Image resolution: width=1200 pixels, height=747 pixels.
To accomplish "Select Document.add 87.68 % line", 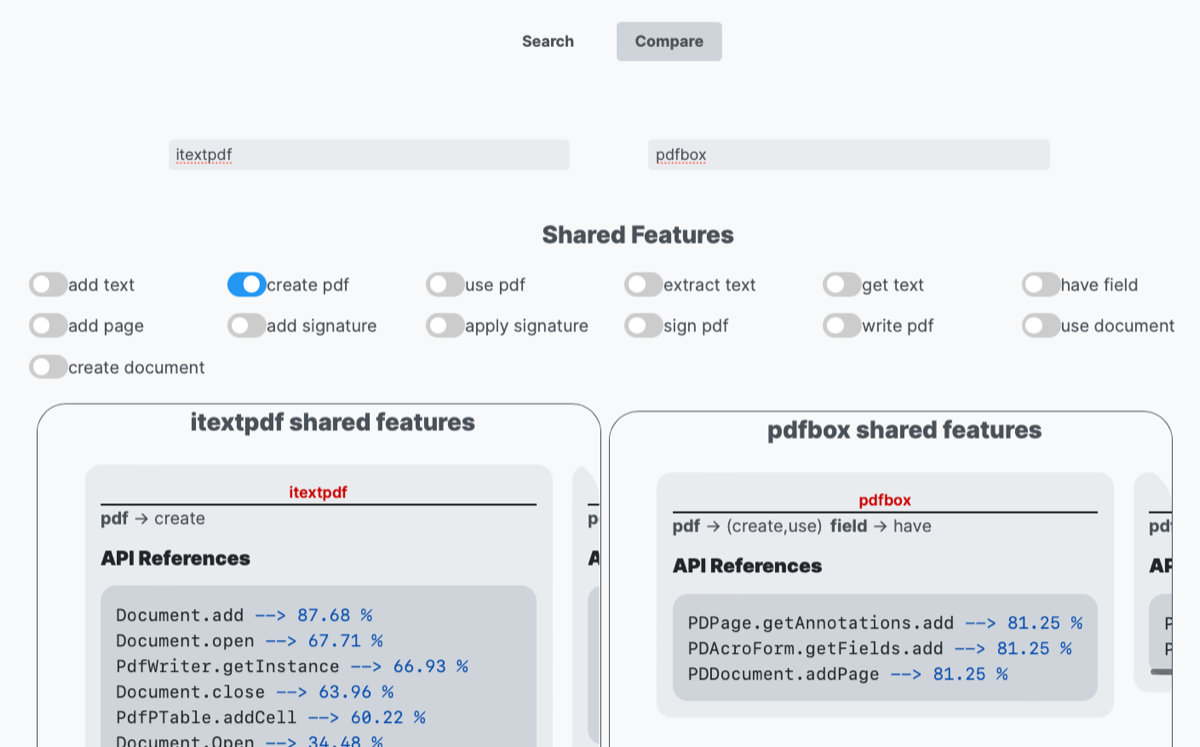I will (x=244, y=615).
